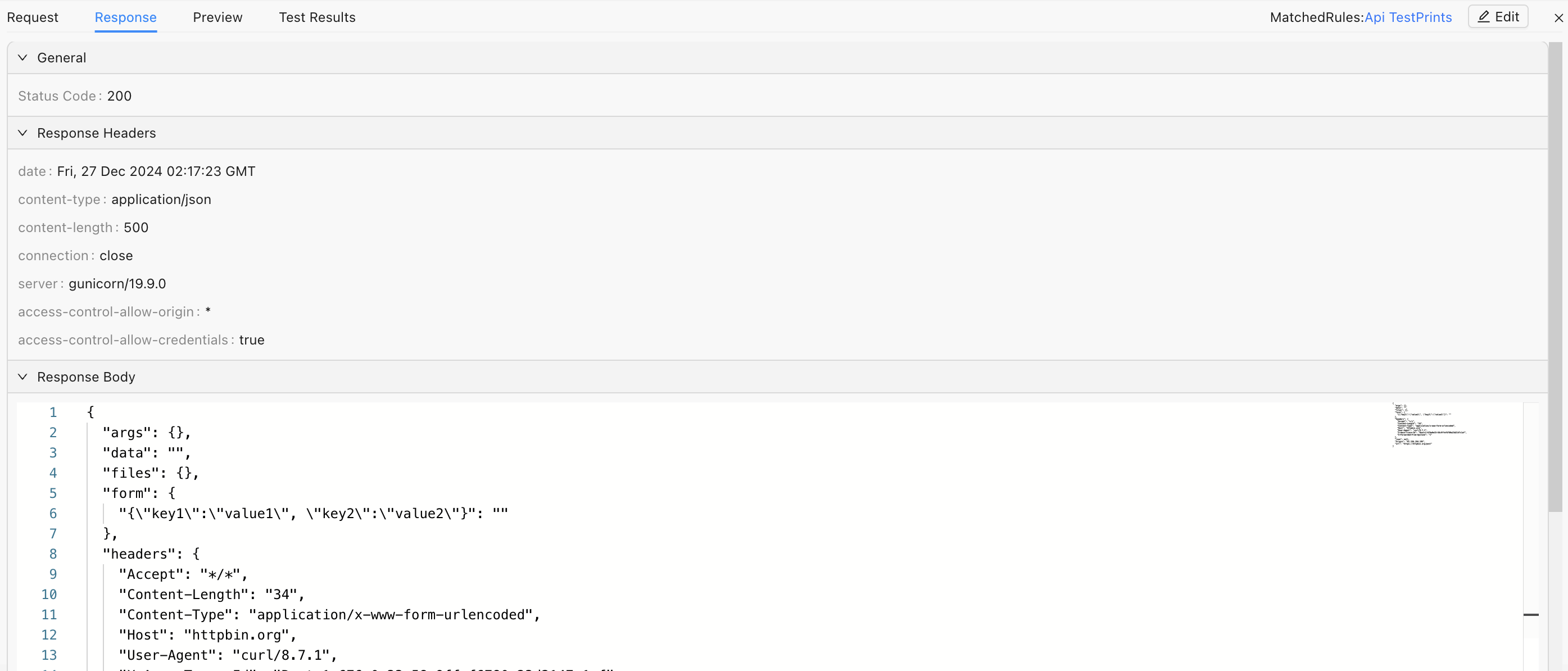Image resolution: width=1568 pixels, height=671 pixels.
Task: Collapse the Response Headers section
Action: click(x=22, y=133)
